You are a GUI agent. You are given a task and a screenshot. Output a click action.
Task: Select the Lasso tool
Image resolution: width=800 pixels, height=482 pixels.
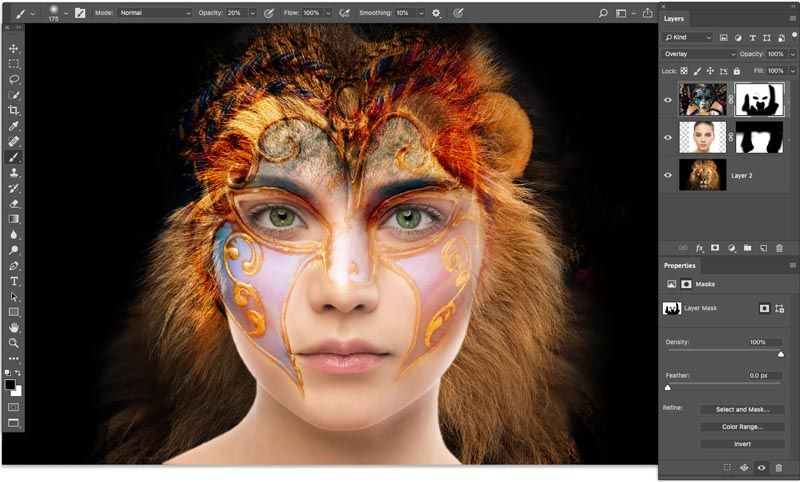(14, 79)
